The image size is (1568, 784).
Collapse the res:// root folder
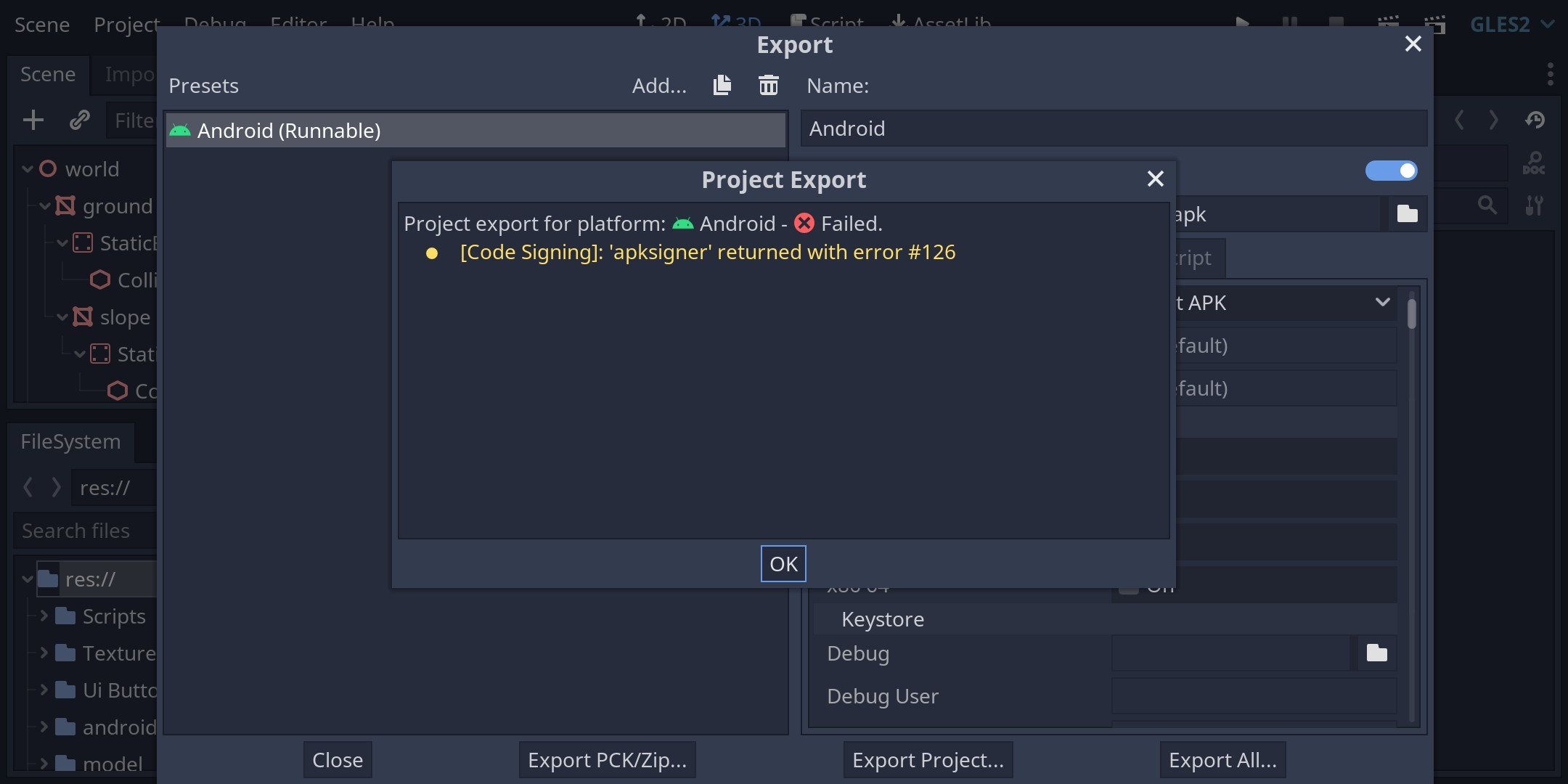pos(28,579)
